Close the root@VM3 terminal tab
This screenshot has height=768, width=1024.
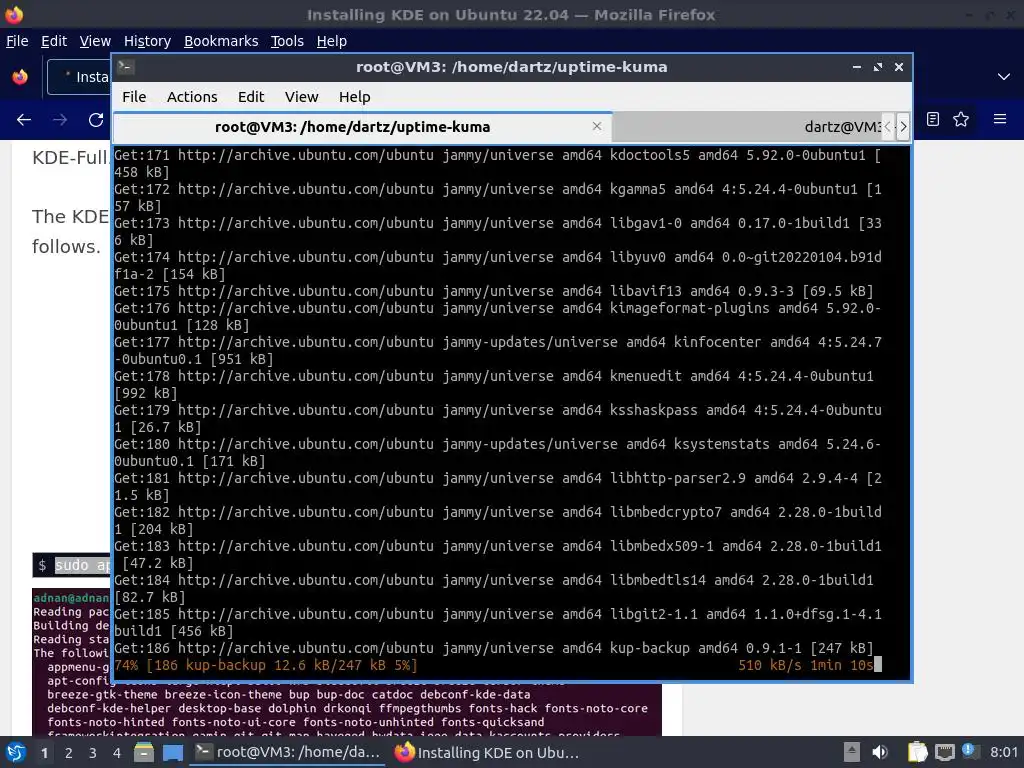click(x=596, y=126)
